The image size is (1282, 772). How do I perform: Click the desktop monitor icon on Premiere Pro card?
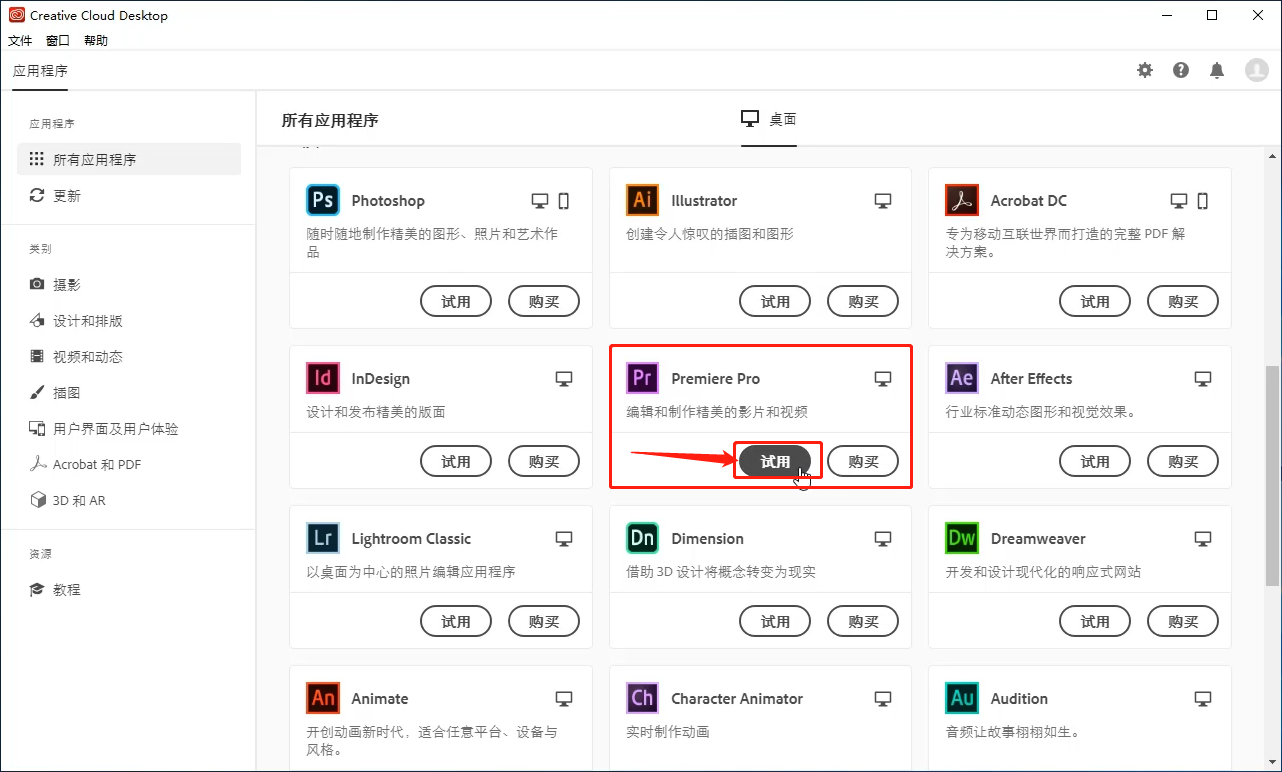point(883,379)
